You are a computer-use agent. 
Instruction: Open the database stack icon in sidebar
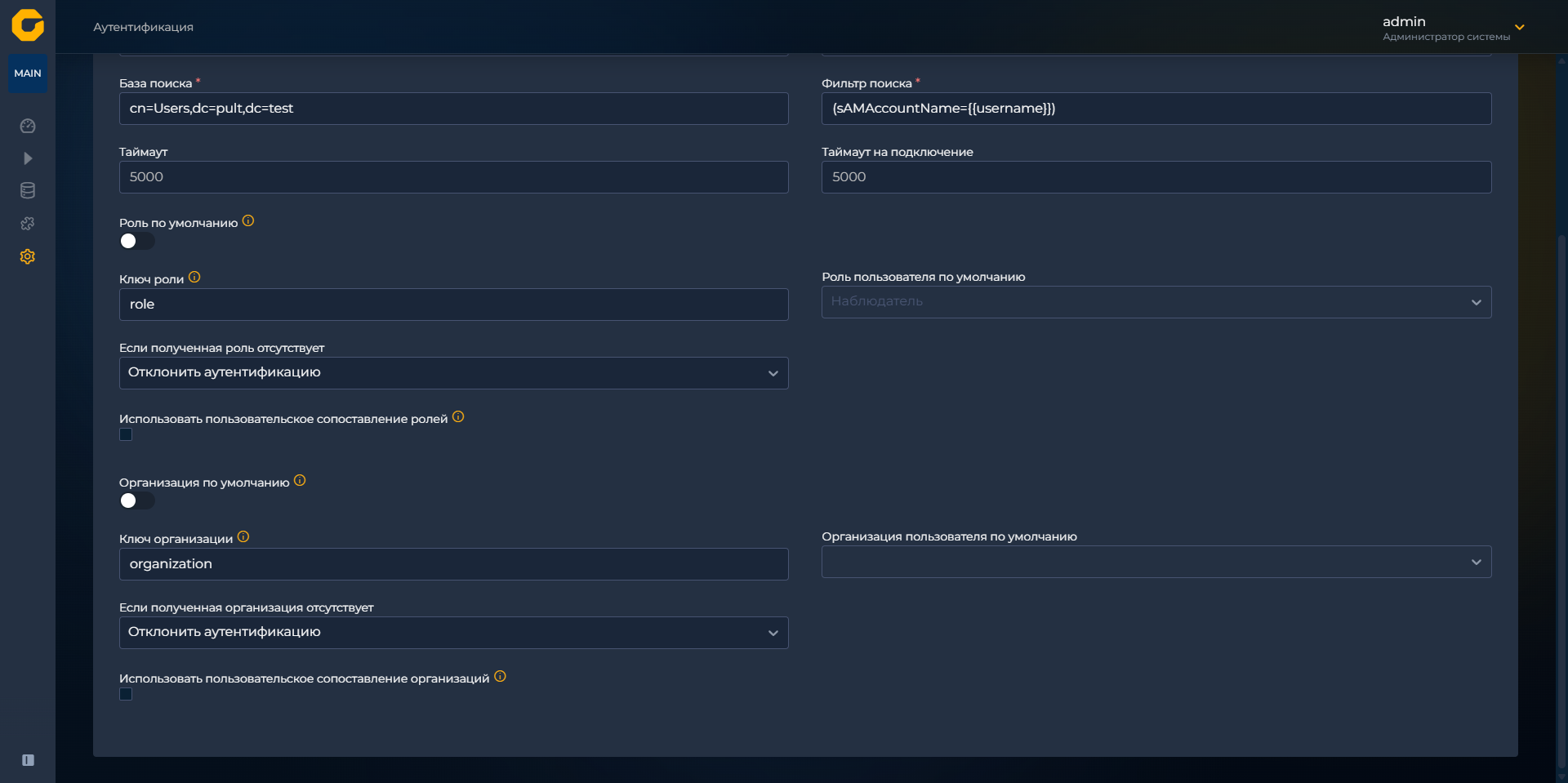click(x=28, y=191)
